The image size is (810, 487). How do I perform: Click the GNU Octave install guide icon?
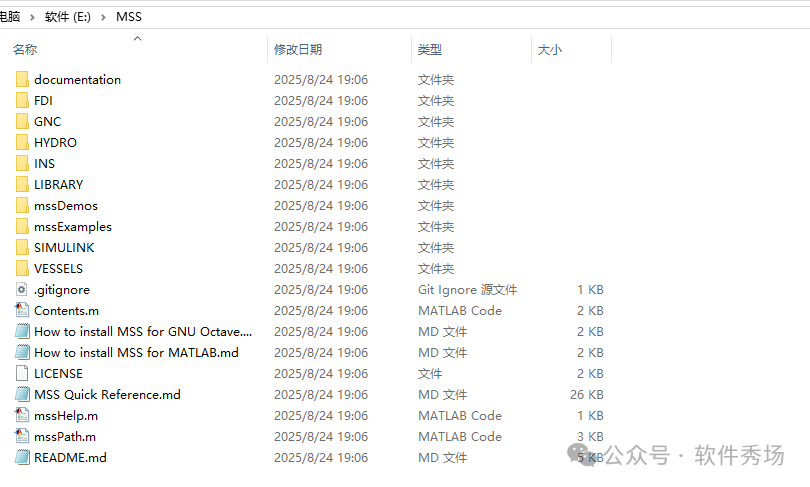click(x=22, y=332)
